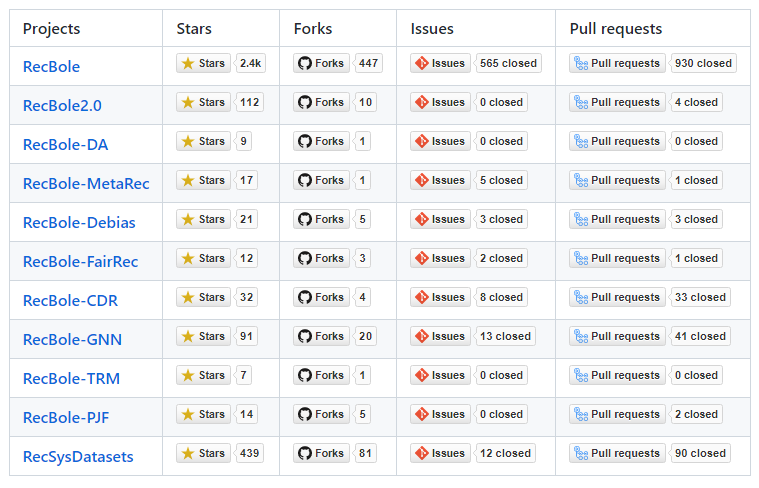
Task: Click the GitHub fork icon for RecSysDatasets
Action: pyautogui.click(x=305, y=453)
